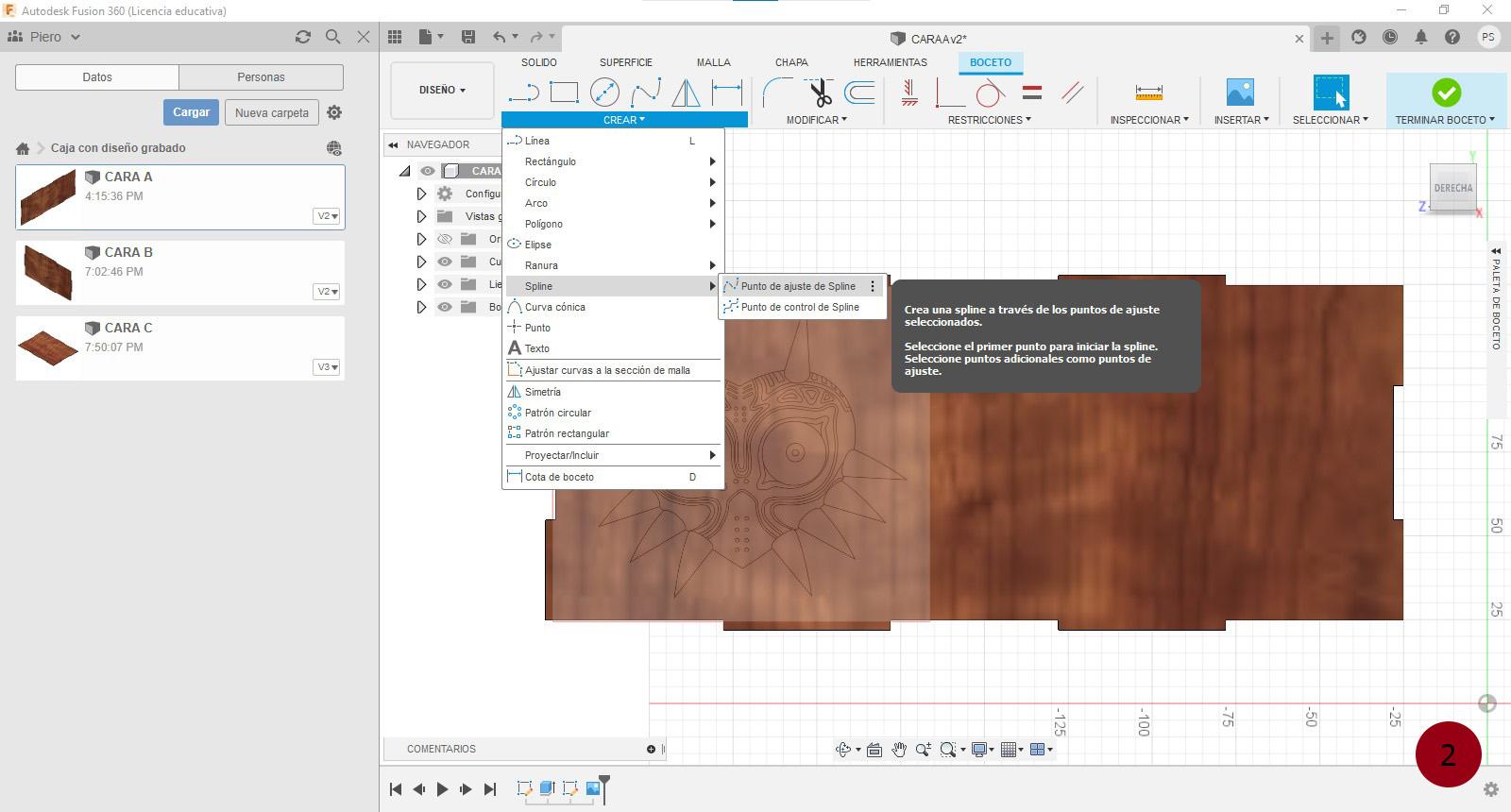Image resolution: width=1511 pixels, height=812 pixels.
Task: Click the Cargar button
Action: 191,112
